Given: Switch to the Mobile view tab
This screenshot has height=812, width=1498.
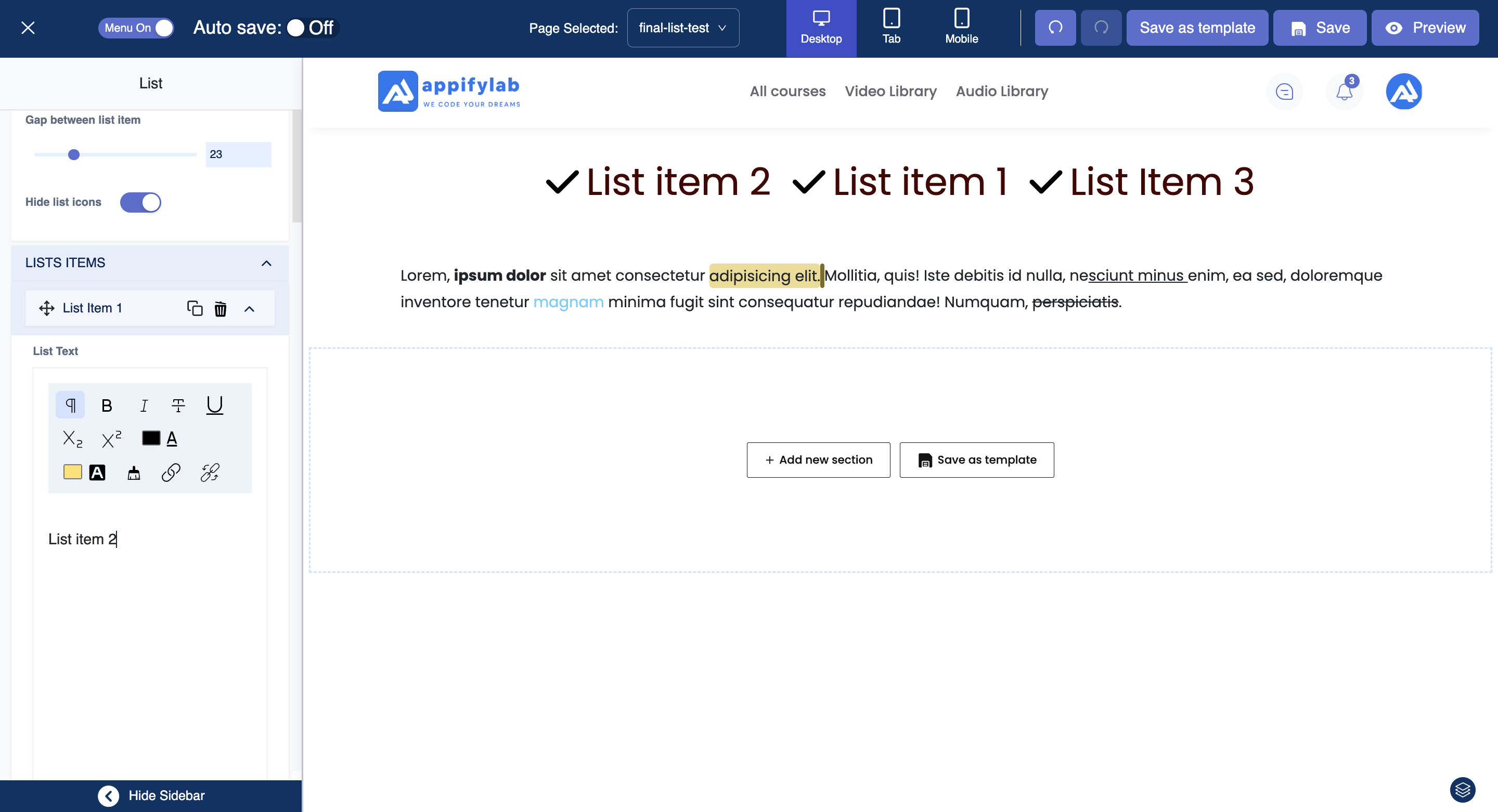Looking at the screenshot, I should [961, 27].
